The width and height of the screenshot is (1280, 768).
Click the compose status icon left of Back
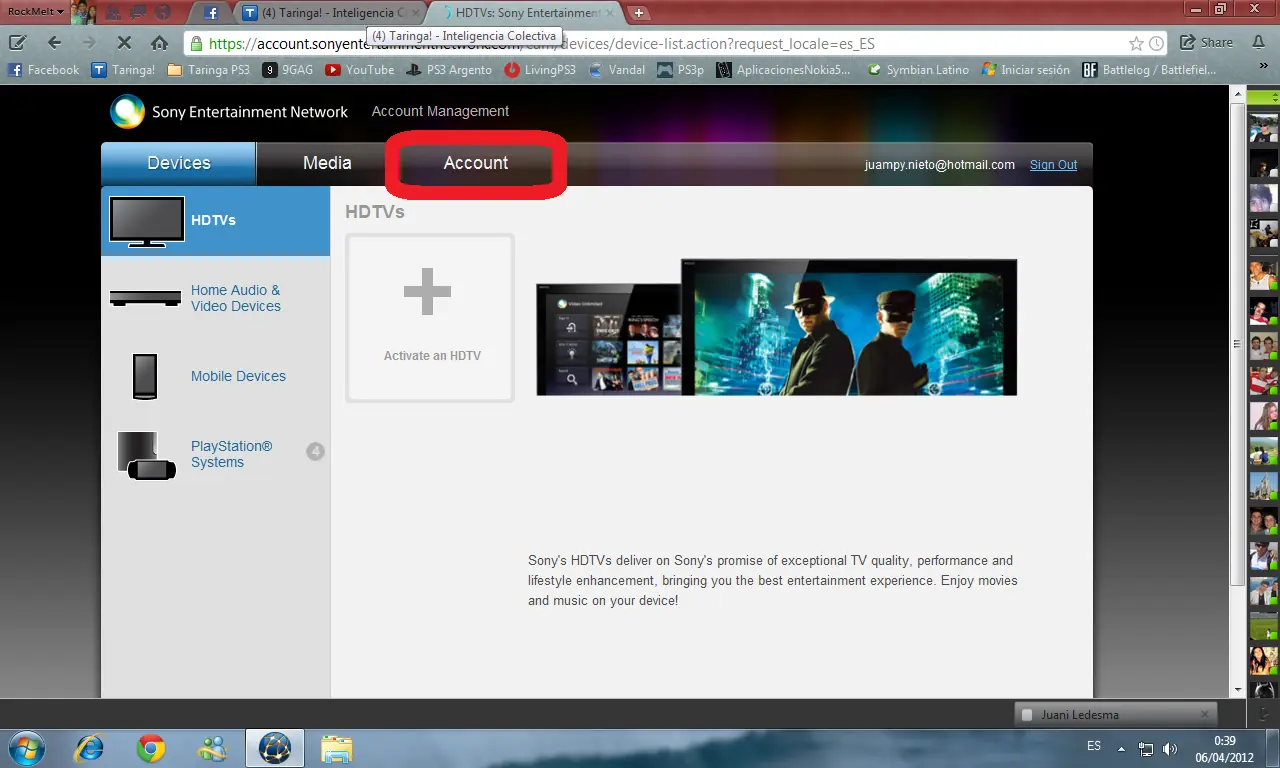click(x=17, y=43)
